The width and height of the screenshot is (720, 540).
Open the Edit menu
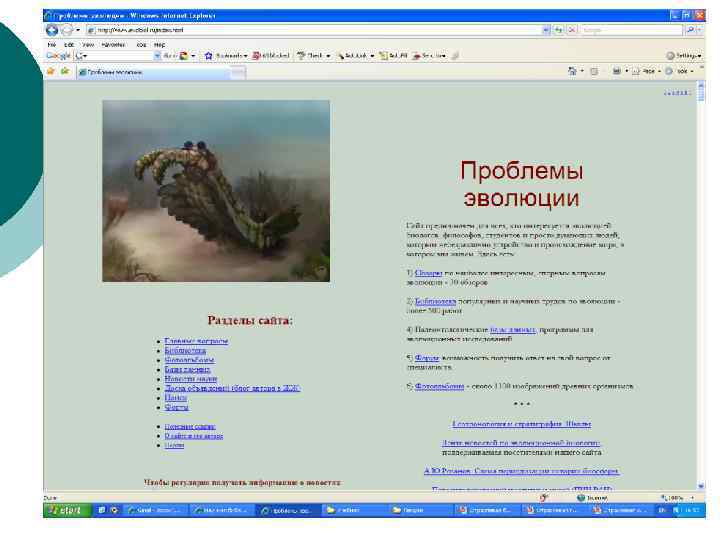(69, 45)
